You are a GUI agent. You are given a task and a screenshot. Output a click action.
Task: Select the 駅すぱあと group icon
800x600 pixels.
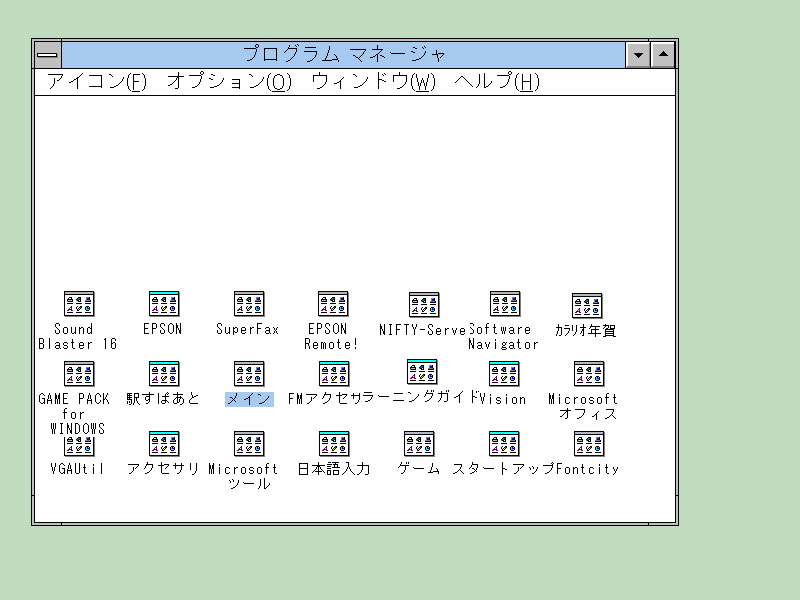tap(164, 373)
